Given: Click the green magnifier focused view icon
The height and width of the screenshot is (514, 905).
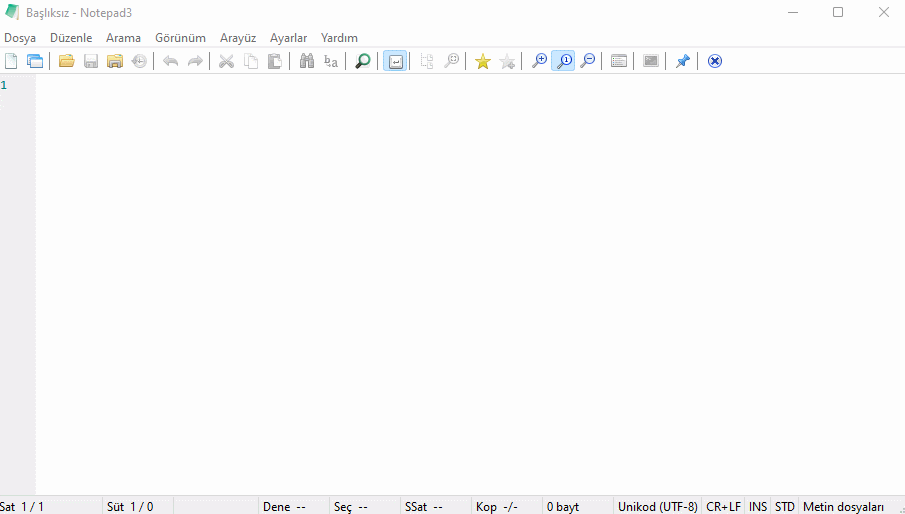Looking at the screenshot, I should [362, 61].
